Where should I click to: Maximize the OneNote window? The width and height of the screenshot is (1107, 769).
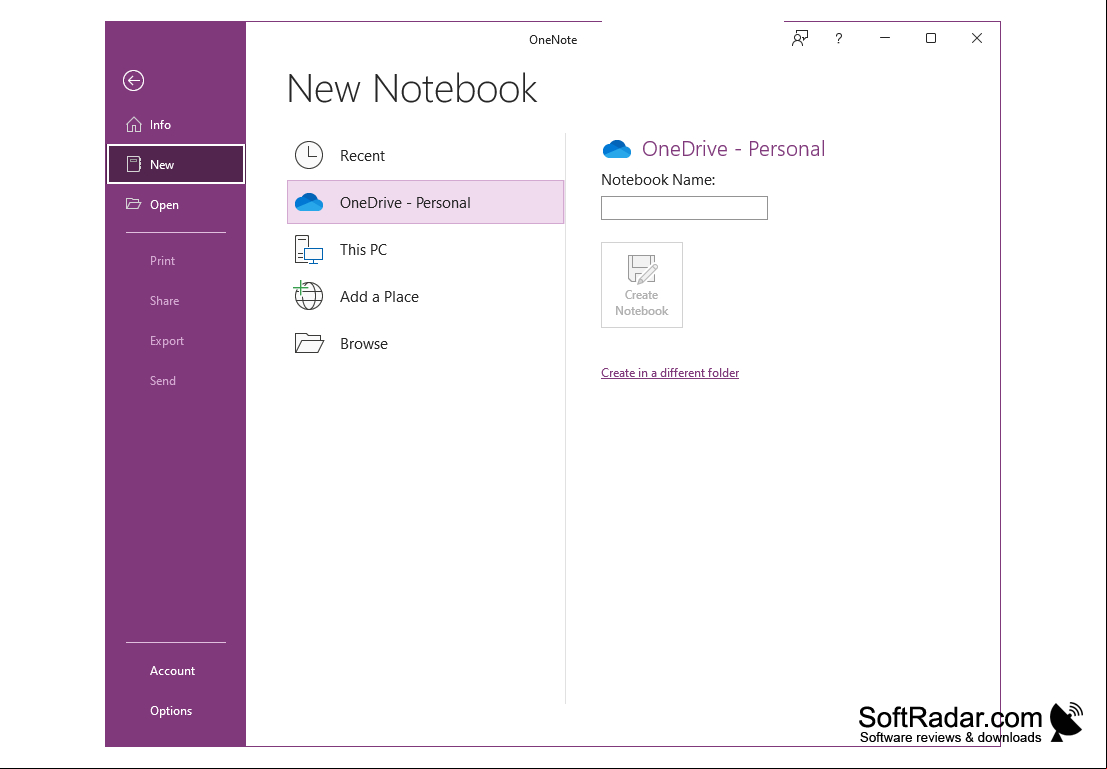tap(931, 38)
